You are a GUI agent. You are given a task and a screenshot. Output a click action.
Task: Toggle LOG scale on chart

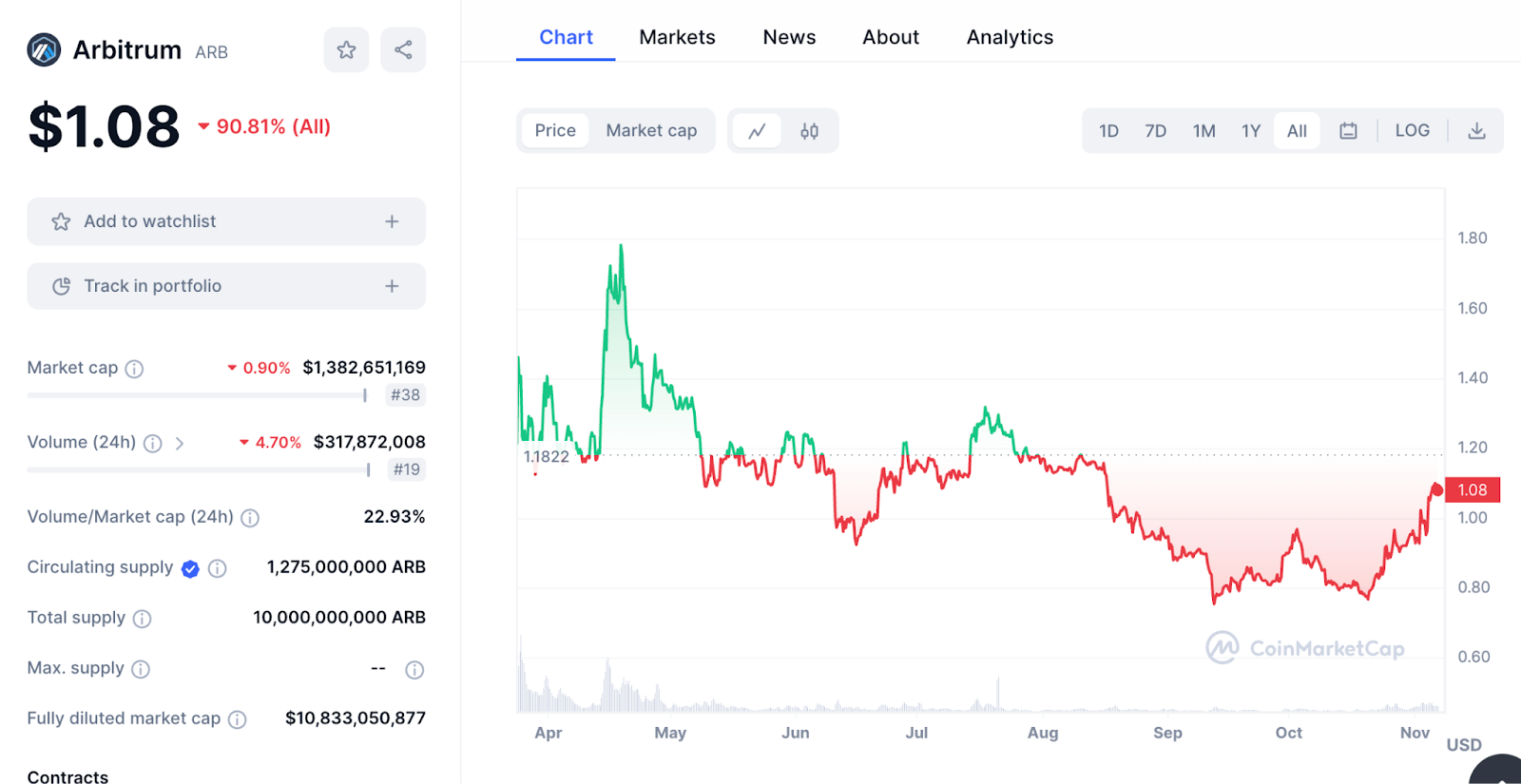point(1412,131)
